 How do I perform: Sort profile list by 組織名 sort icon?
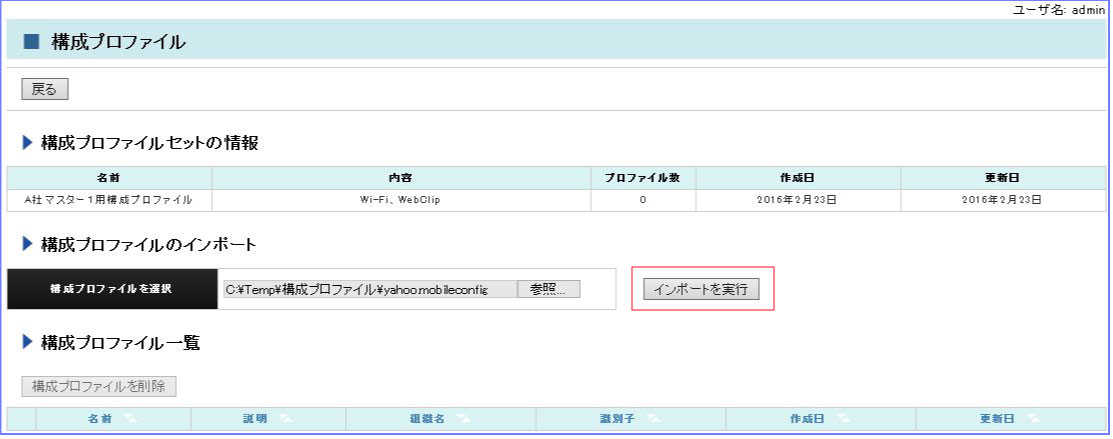click(462, 419)
